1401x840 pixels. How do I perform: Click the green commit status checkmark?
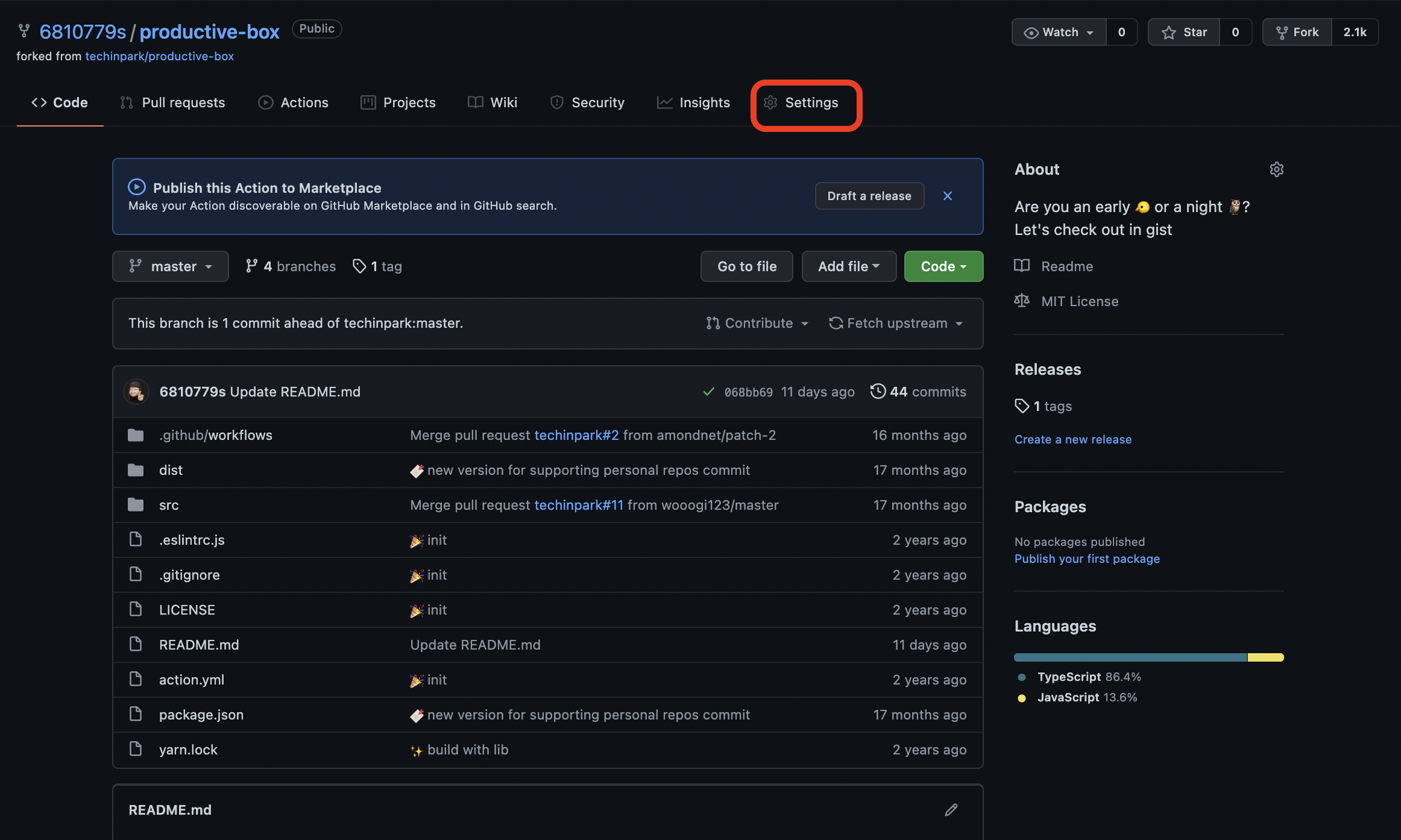709,392
